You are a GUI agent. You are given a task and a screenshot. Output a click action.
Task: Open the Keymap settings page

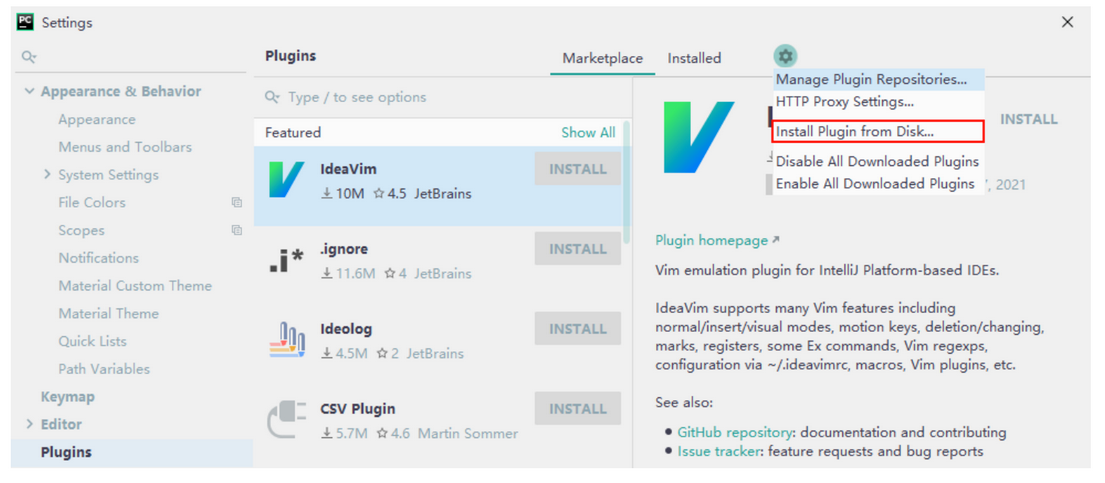[x=68, y=397]
